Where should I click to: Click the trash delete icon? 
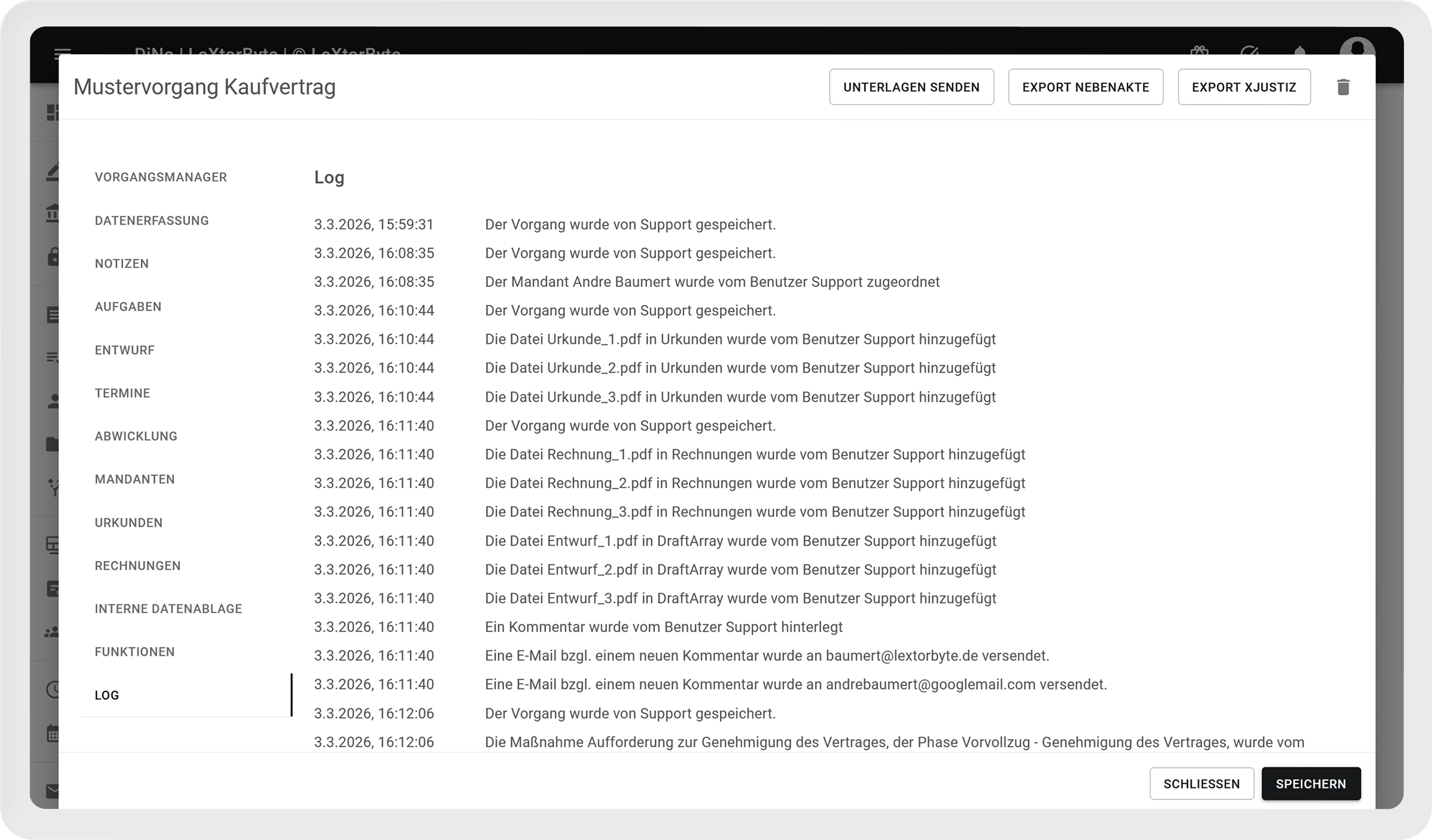[1343, 87]
